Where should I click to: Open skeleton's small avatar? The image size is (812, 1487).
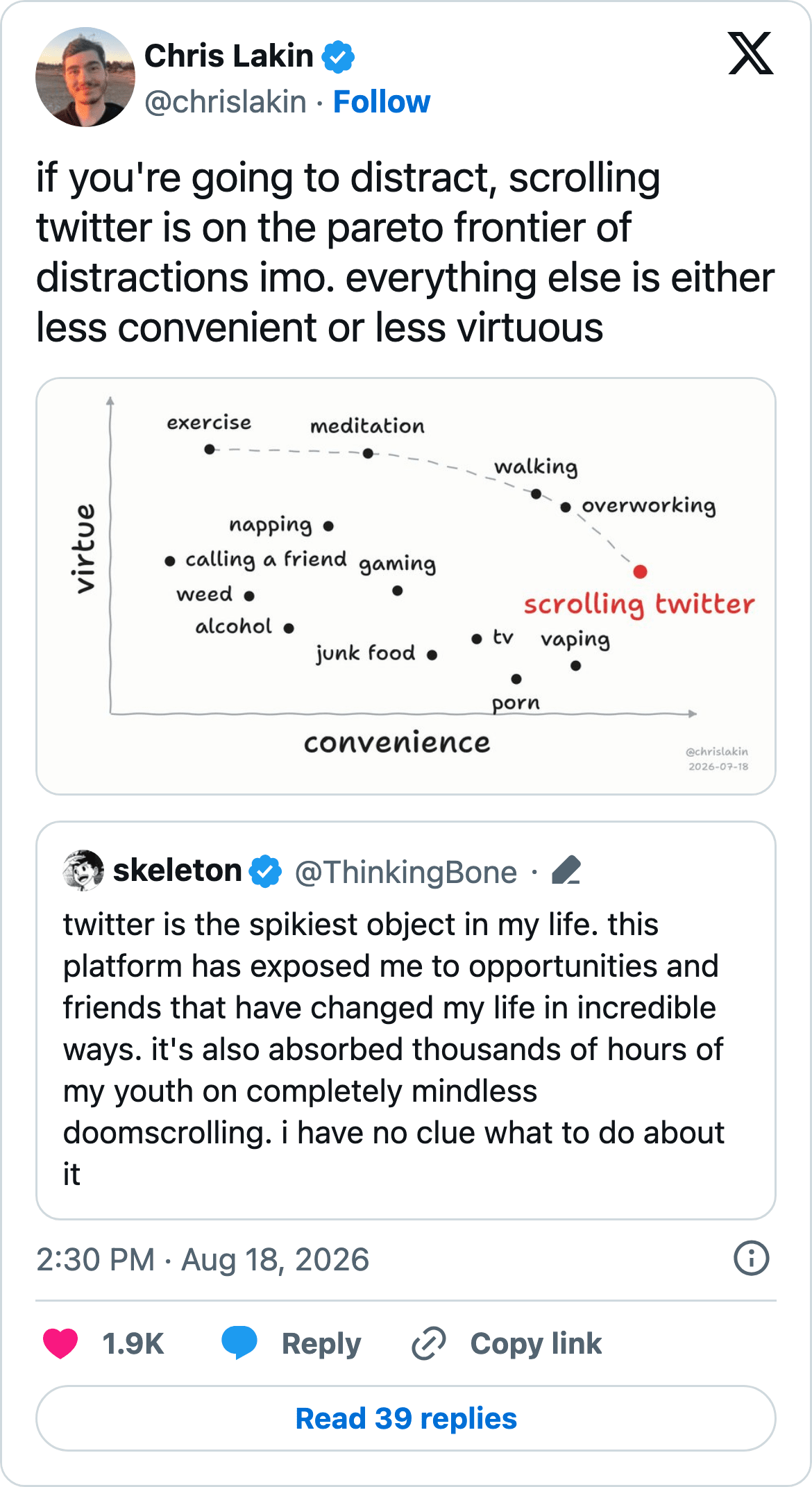pos(83,870)
